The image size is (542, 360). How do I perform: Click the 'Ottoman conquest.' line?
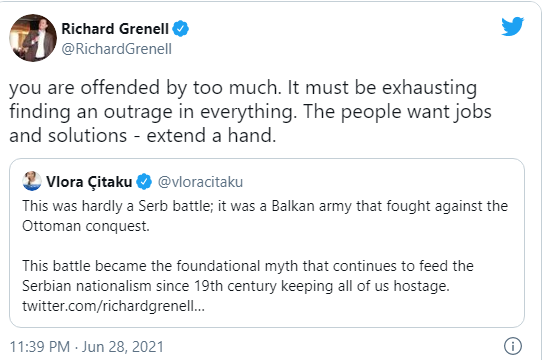click(86, 226)
